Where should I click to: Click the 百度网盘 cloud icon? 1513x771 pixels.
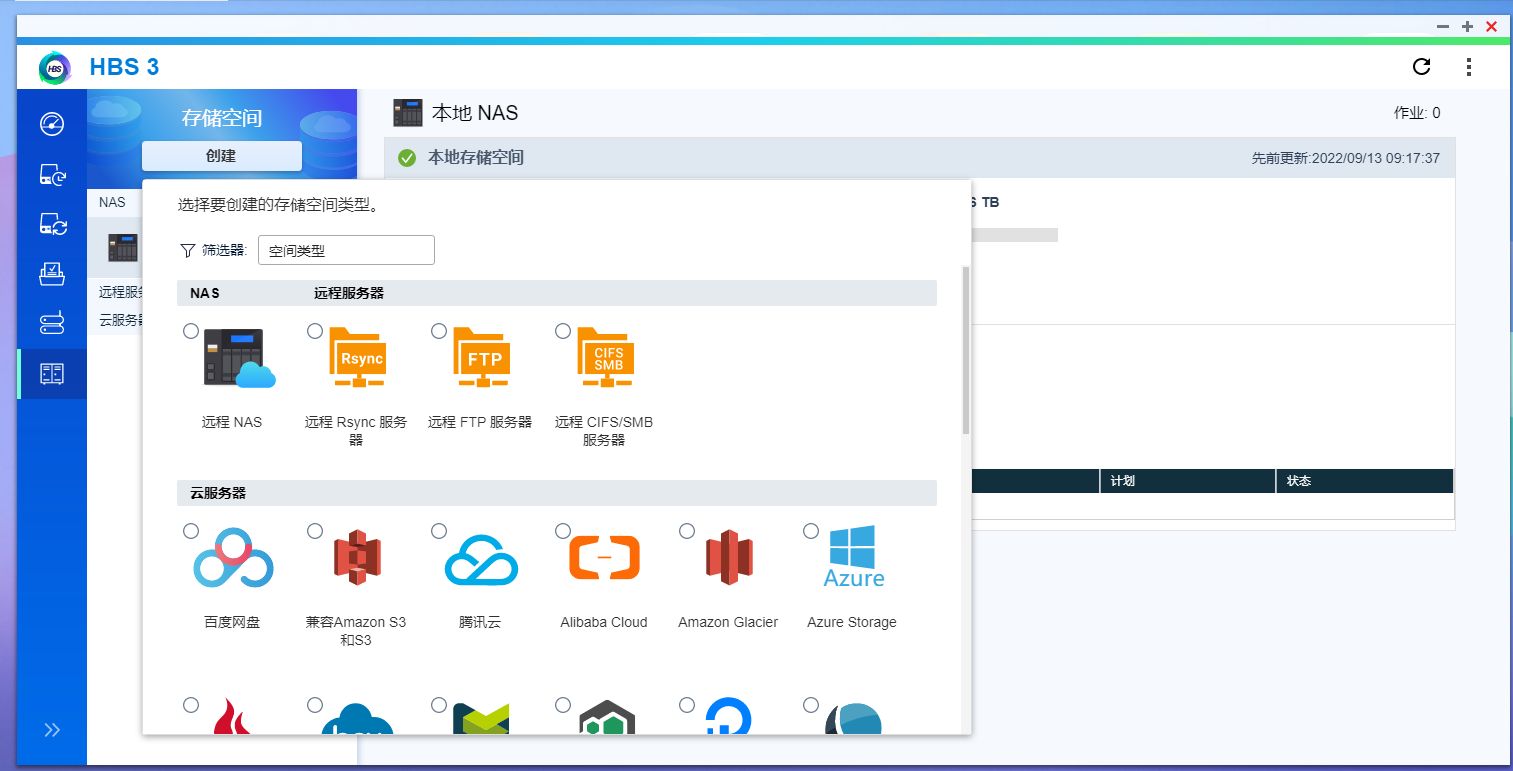click(232, 557)
